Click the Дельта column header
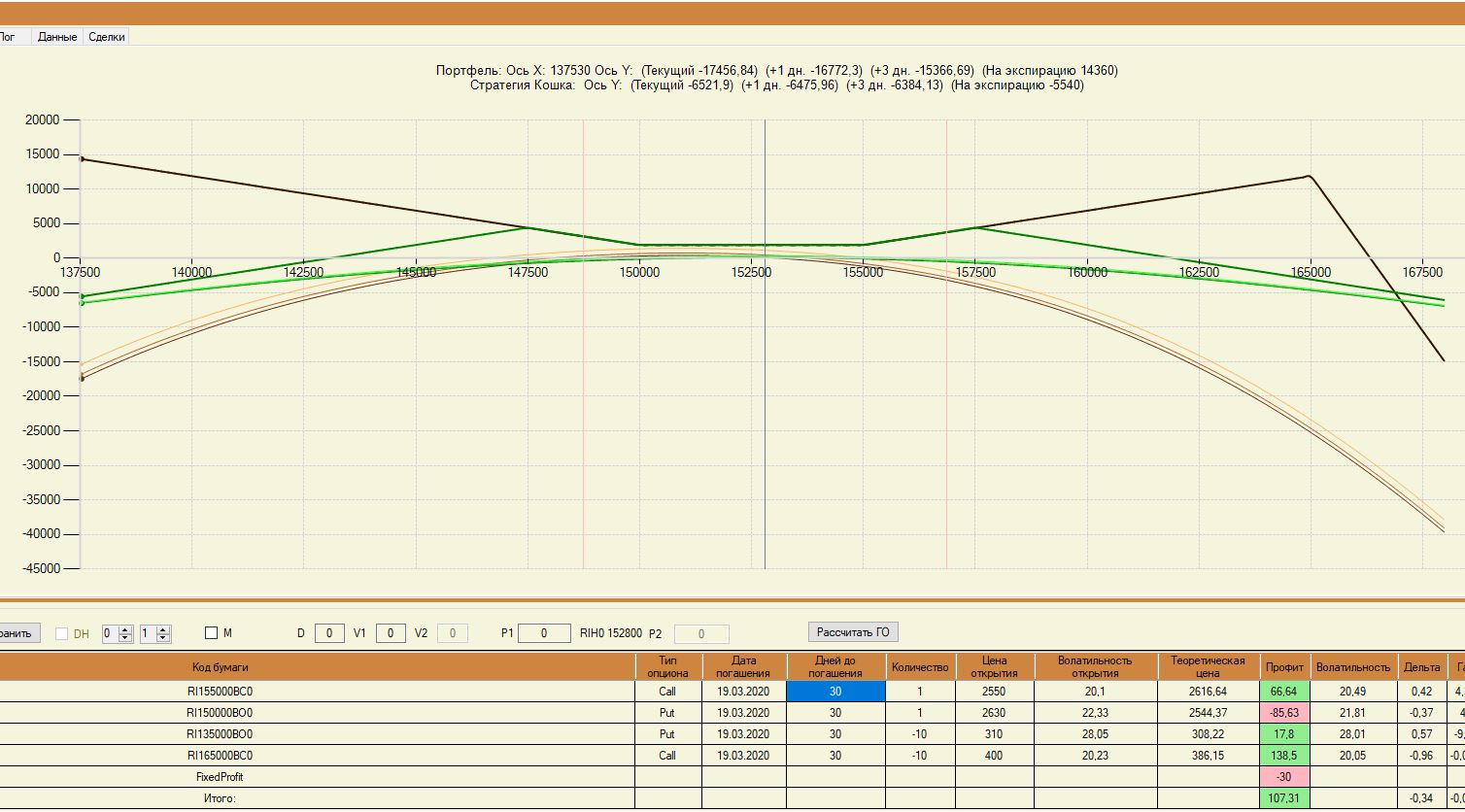 (1422, 667)
